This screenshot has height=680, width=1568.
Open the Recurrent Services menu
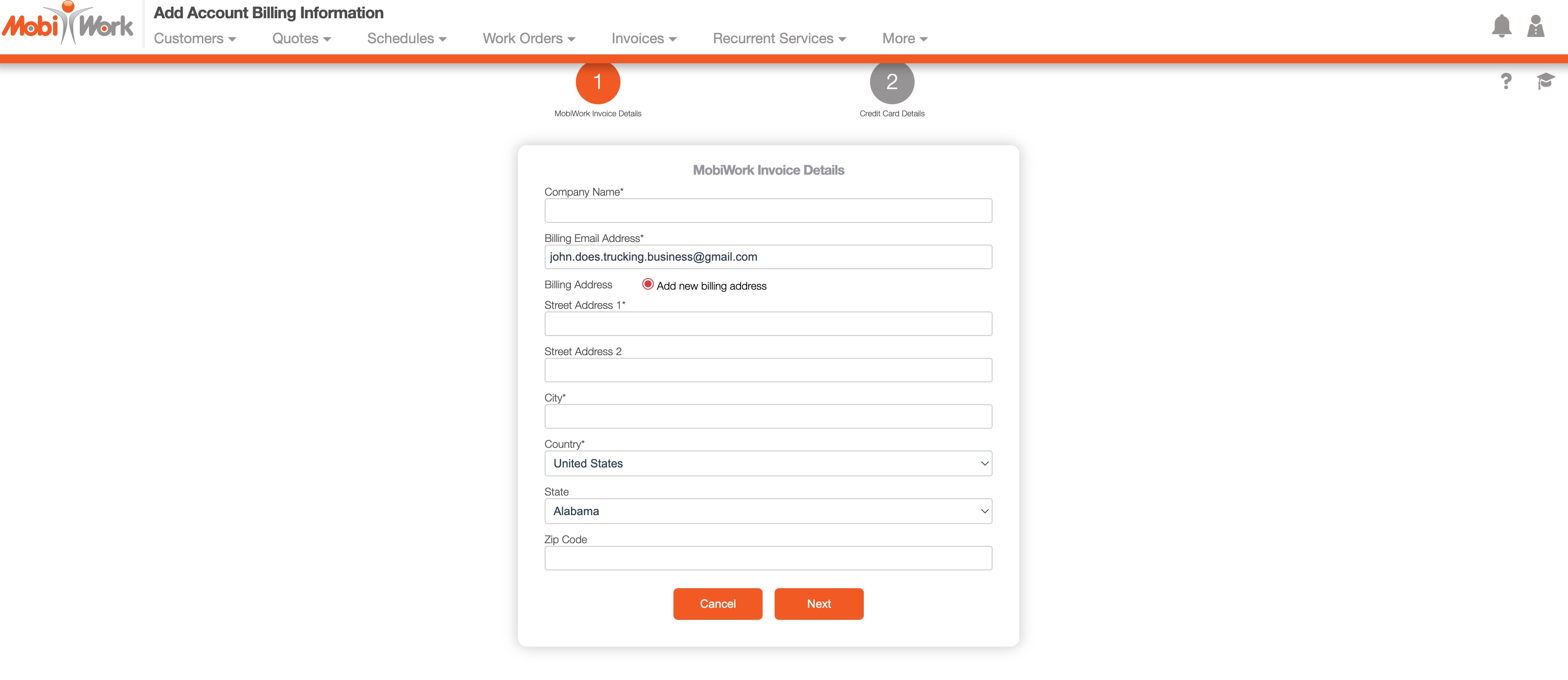(x=779, y=38)
